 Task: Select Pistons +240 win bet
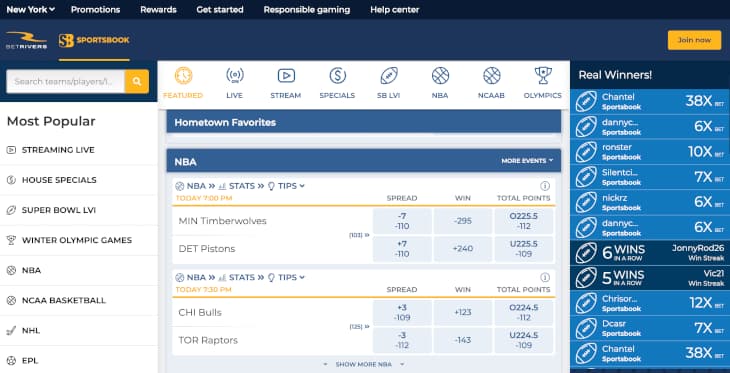tap(463, 249)
